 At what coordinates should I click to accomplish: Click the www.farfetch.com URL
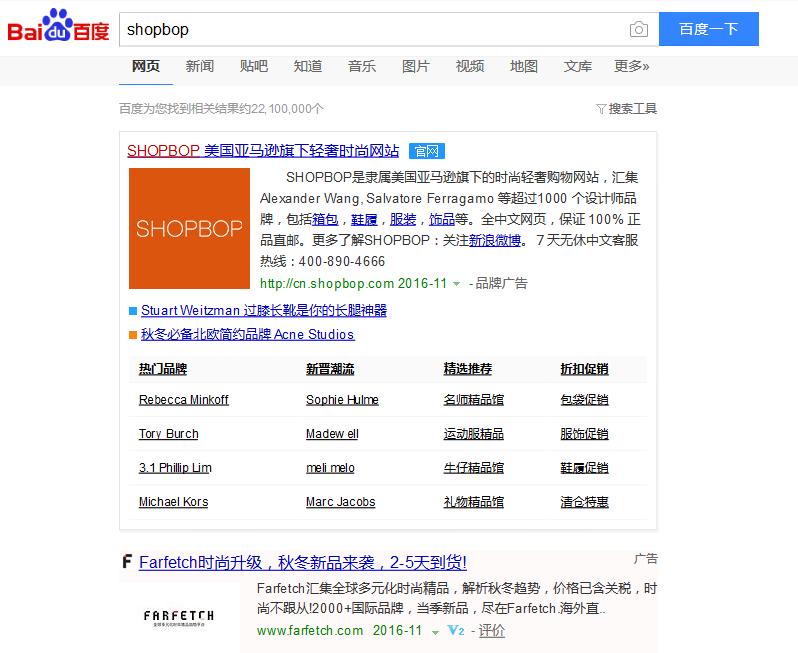point(310,631)
